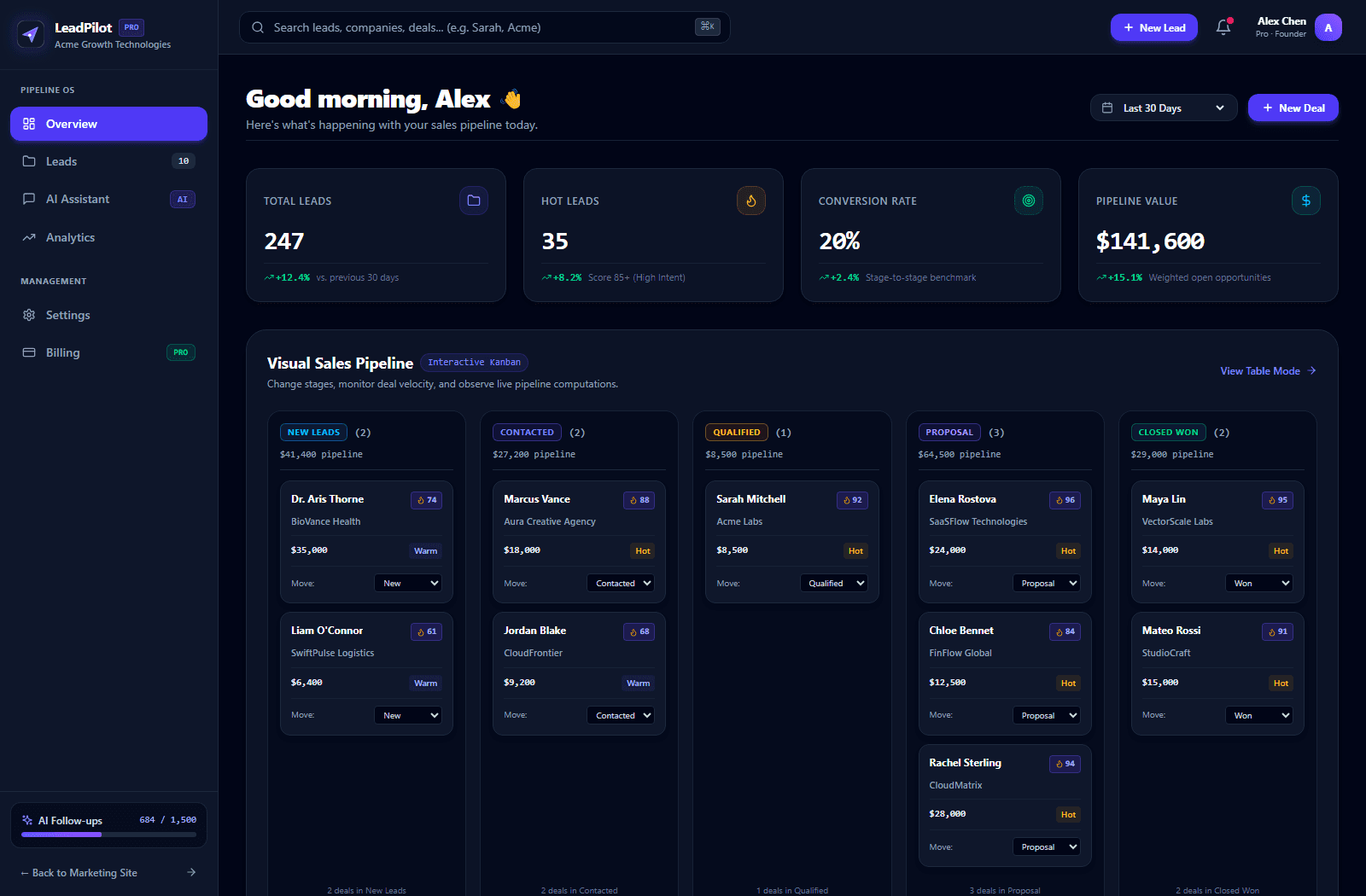
Task: Open AI Assistant from the sidebar
Action: (108, 199)
